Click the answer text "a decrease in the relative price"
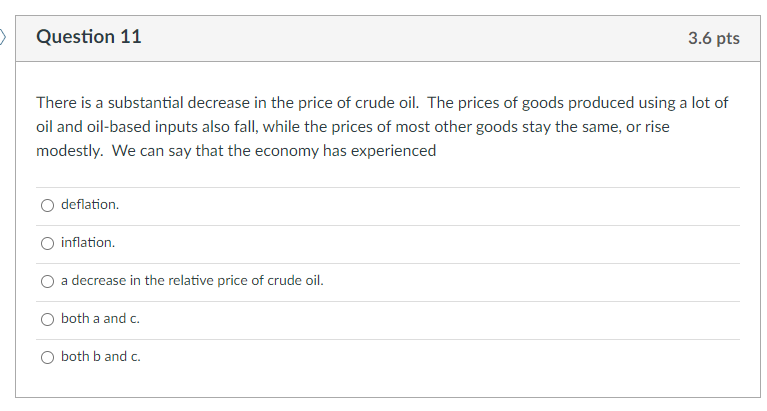 pyautogui.click(x=156, y=280)
